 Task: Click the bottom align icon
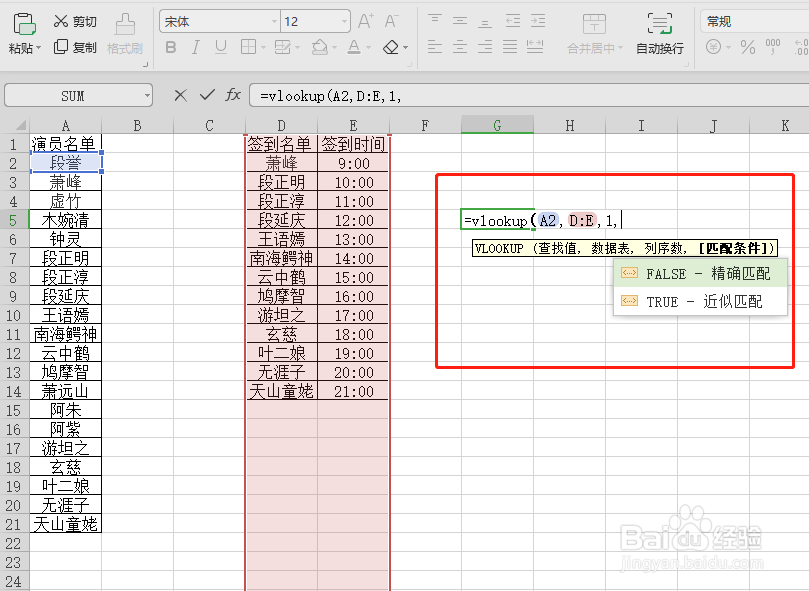tap(484, 21)
